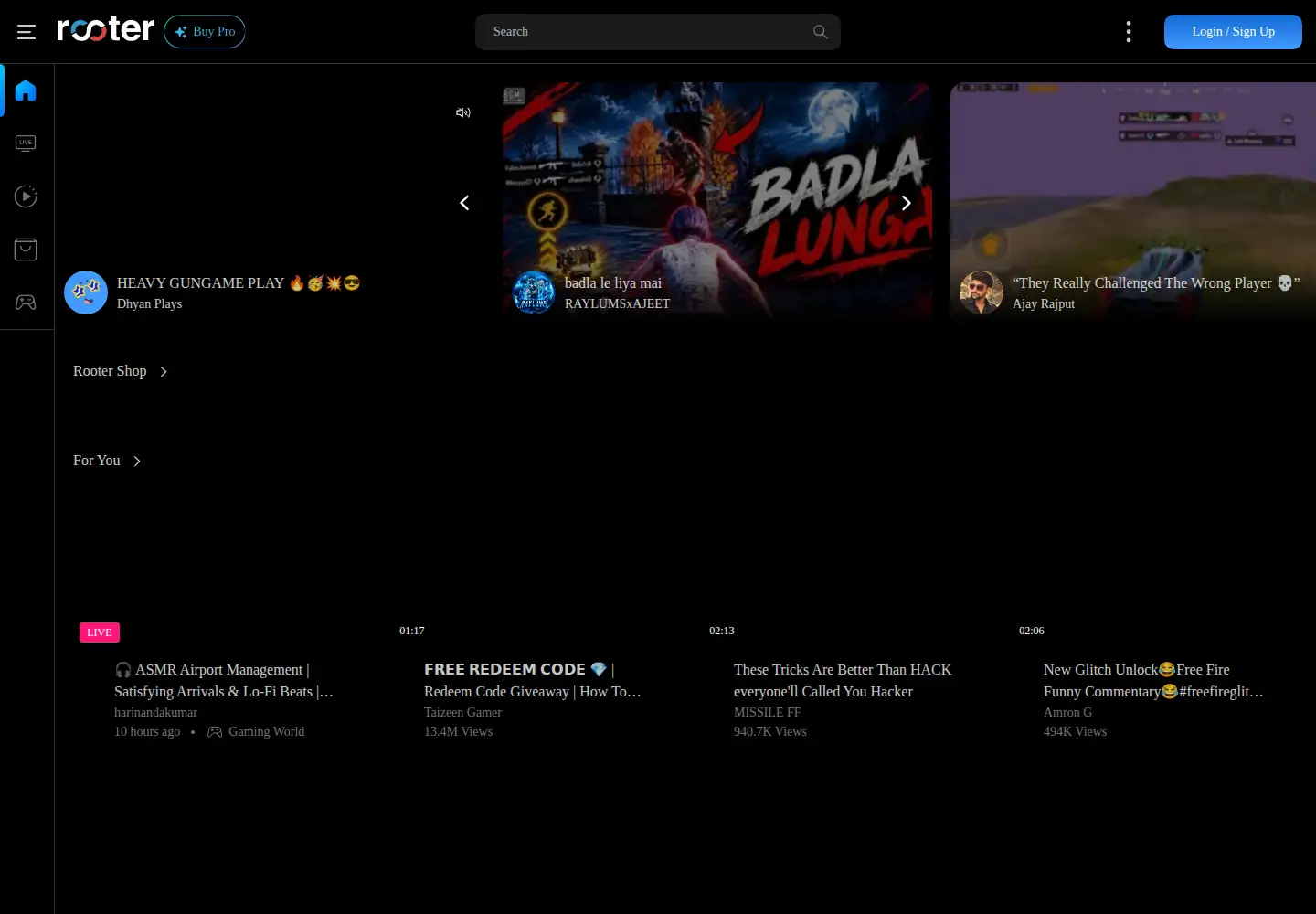Click the search magnifier icon
This screenshot has width=1316, height=914.
coord(820,32)
